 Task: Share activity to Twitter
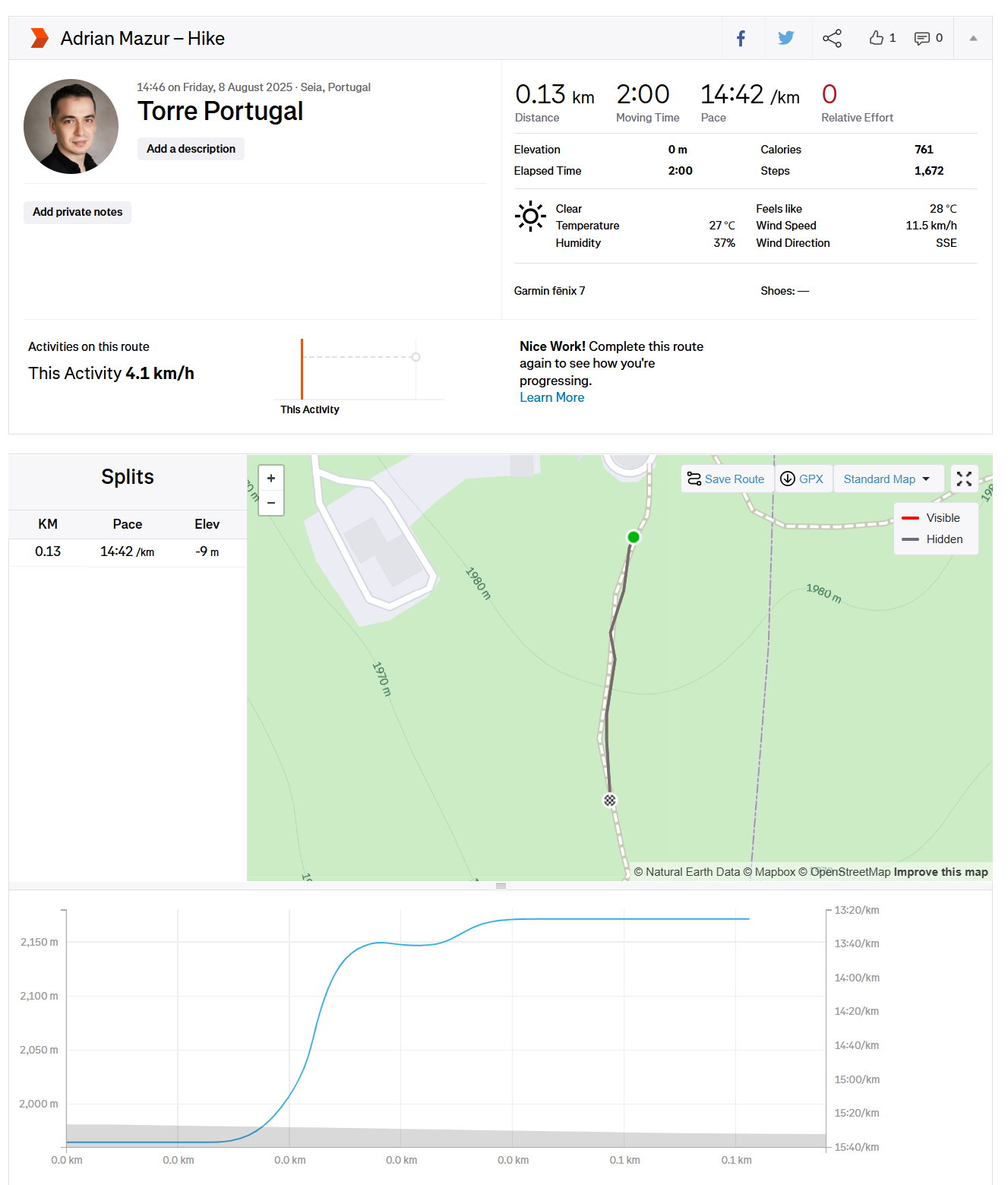pyautogui.click(x=785, y=38)
